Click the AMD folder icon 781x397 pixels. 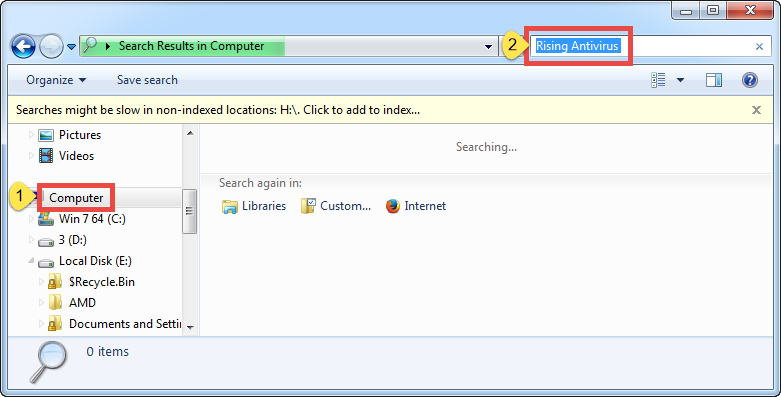55,302
